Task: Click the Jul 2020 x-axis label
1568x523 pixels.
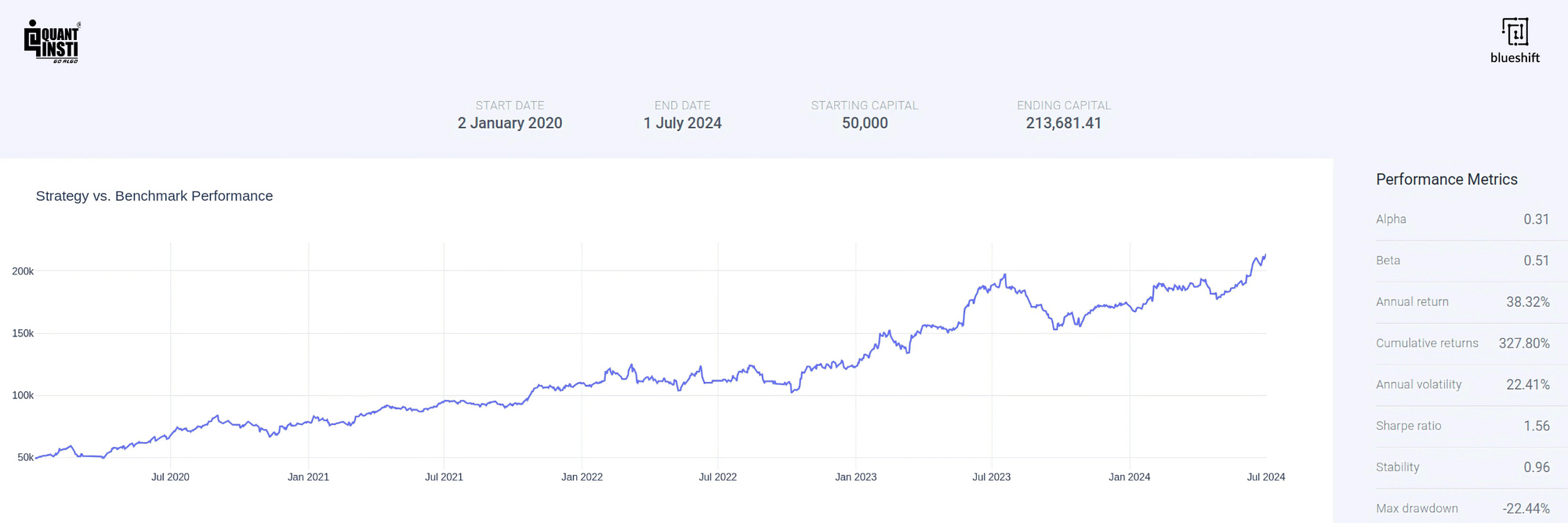Action: pos(170,477)
